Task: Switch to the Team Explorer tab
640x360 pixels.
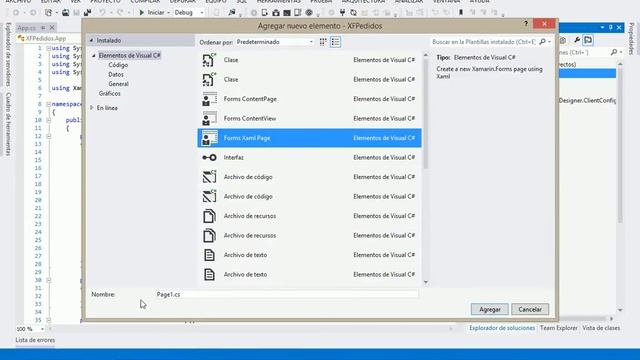Action: click(x=558, y=328)
